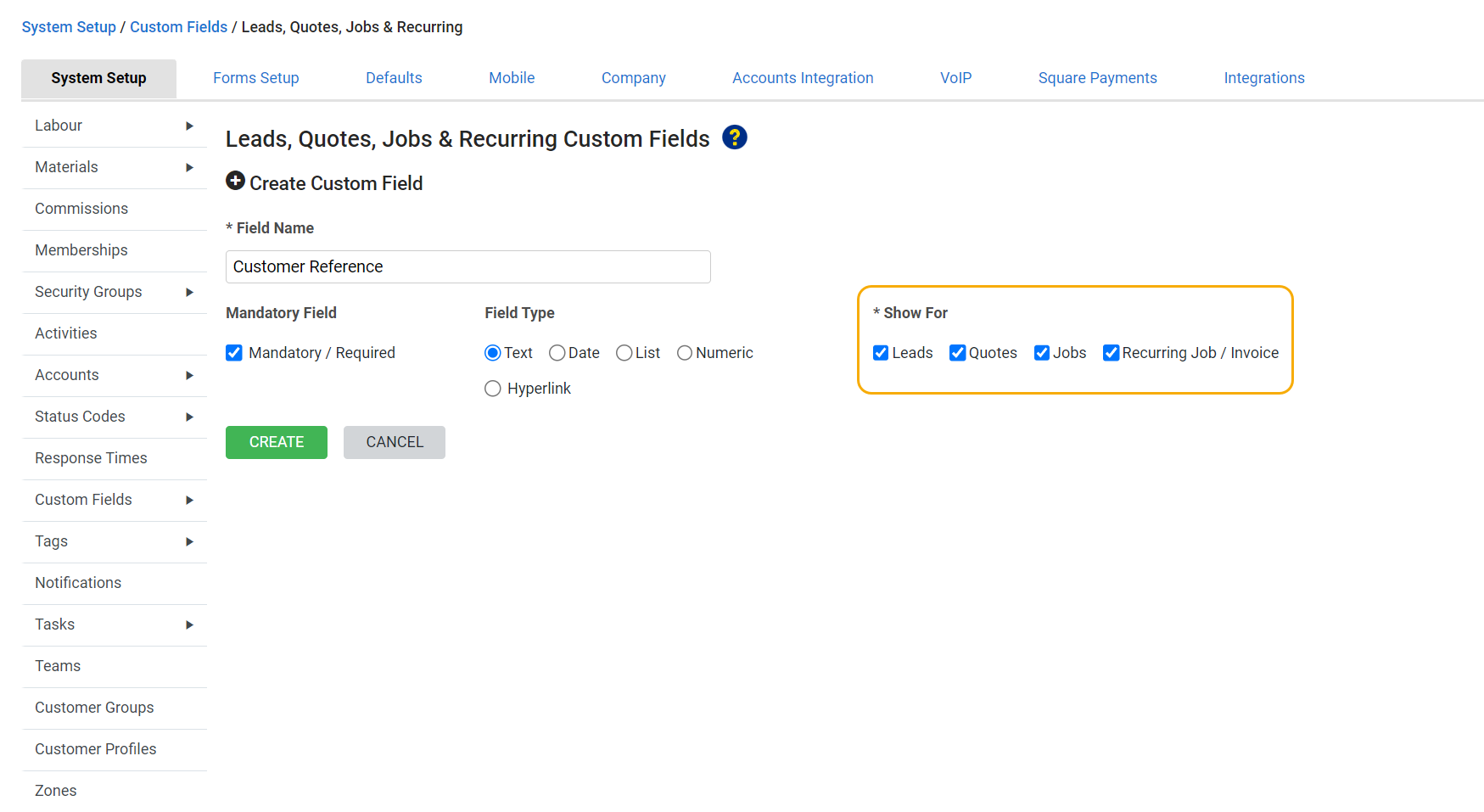Viewport: 1484px width, 812px height.
Task: Expand the Tasks submenu arrow
Action: pyautogui.click(x=189, y=624)
